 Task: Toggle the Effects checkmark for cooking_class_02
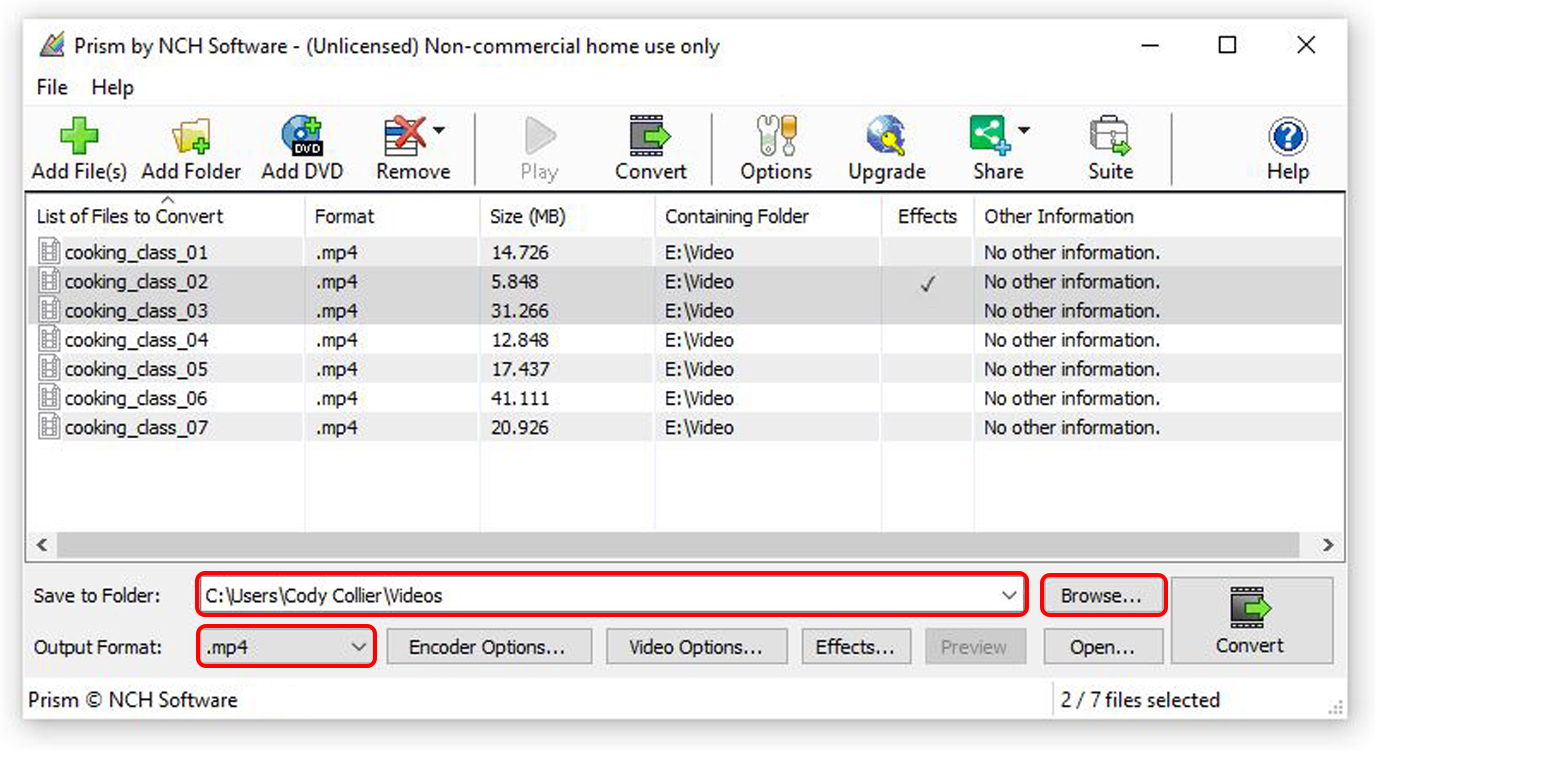click(927, 283)
